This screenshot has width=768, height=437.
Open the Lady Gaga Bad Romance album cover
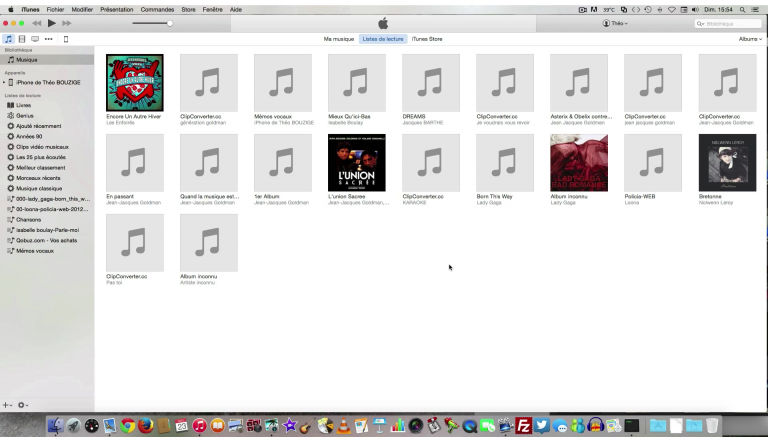(579, 163)
